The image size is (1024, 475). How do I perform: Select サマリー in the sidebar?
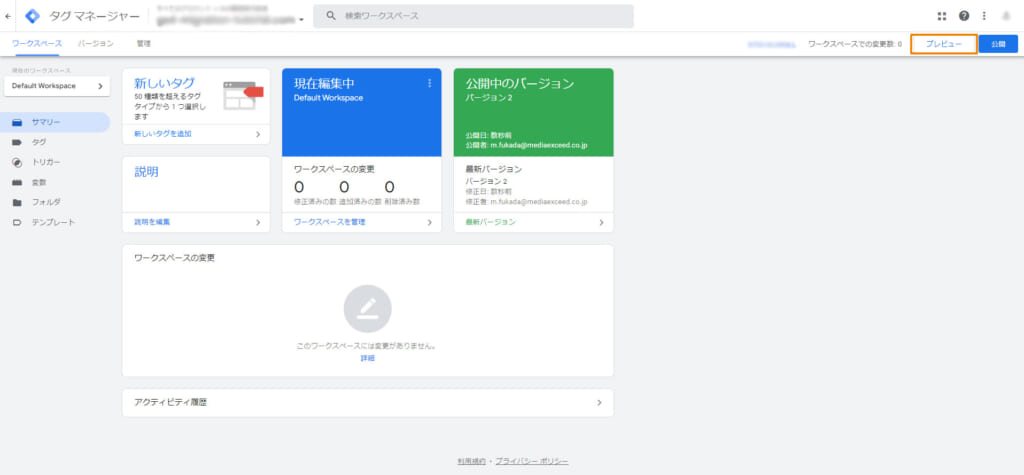(x=55, y=122)
